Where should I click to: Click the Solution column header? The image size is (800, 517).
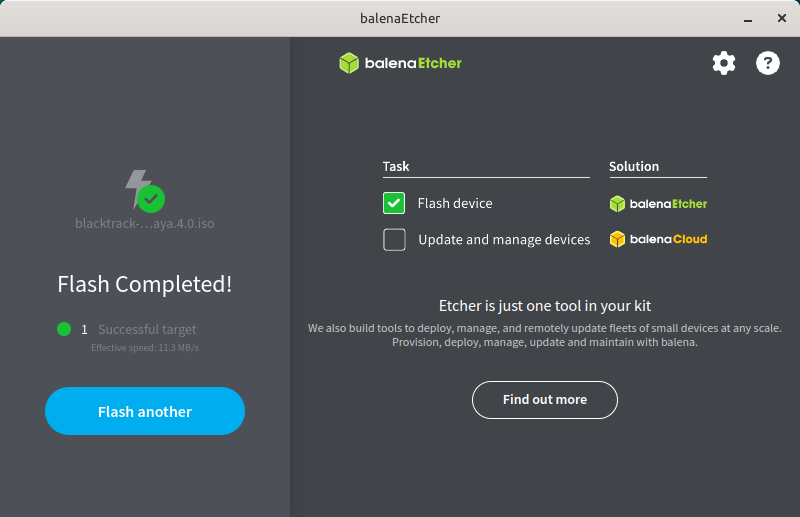pyautogui.click(x=634, y=167)
